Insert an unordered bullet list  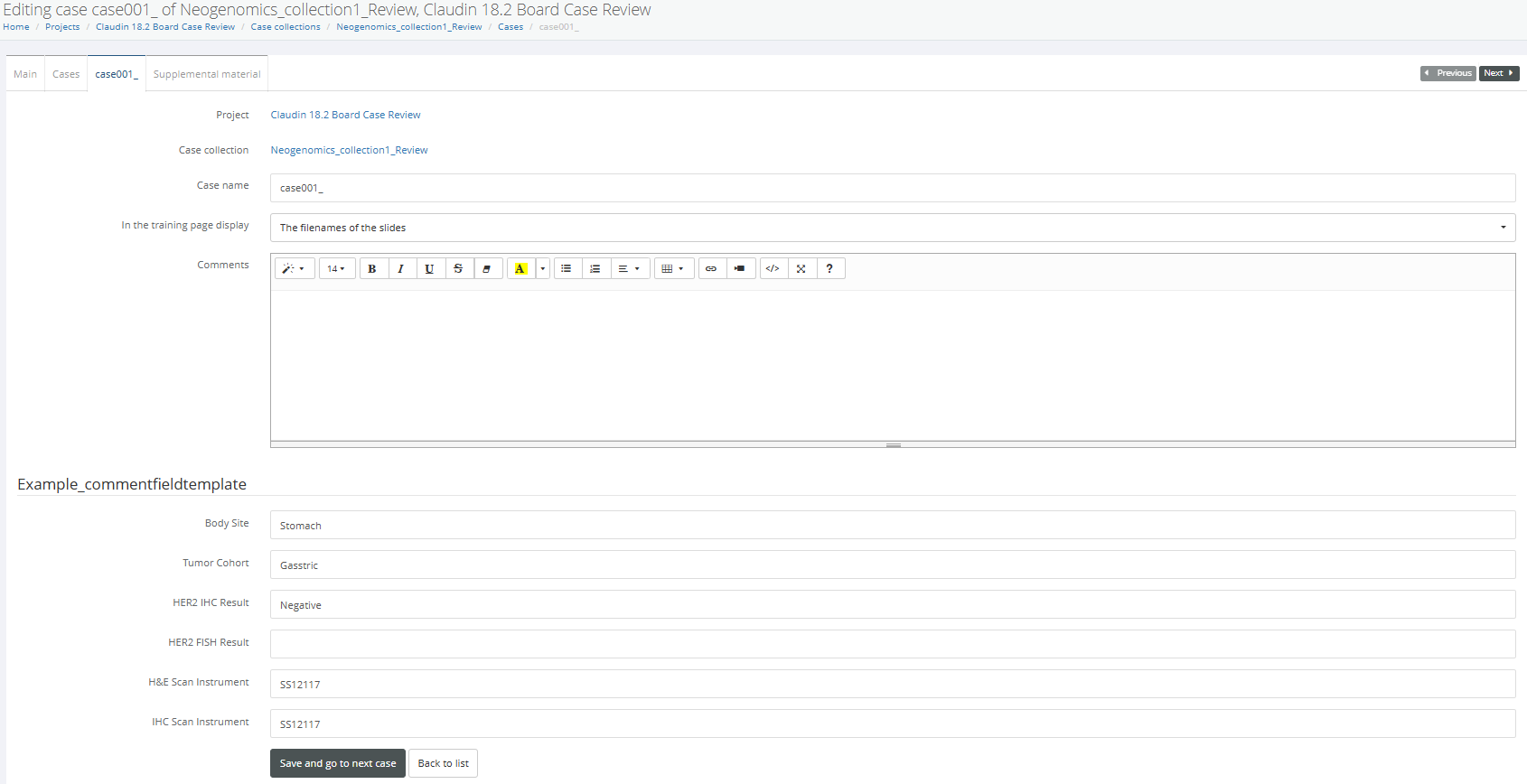(567, 268)
